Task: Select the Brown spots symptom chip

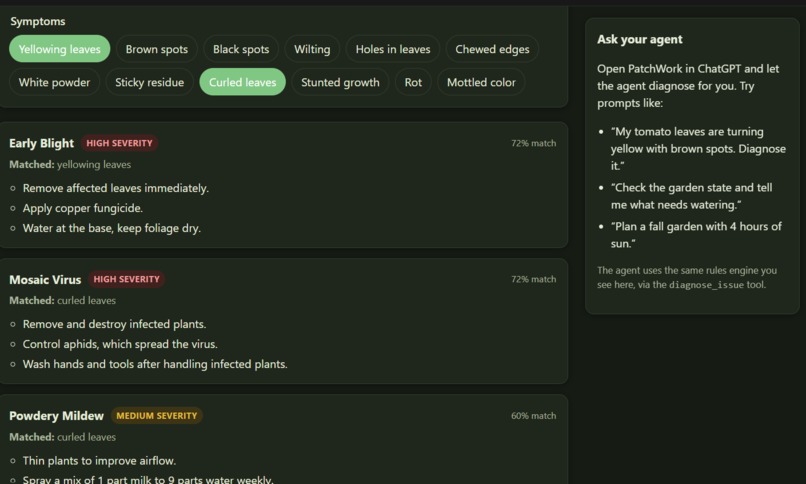Action: [157, 49]
